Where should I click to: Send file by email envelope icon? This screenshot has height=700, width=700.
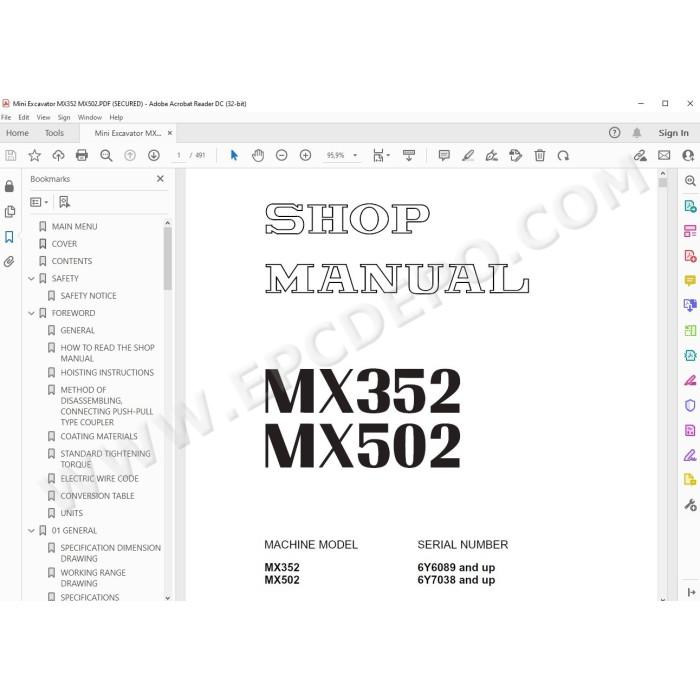click(x=664, y=155)
